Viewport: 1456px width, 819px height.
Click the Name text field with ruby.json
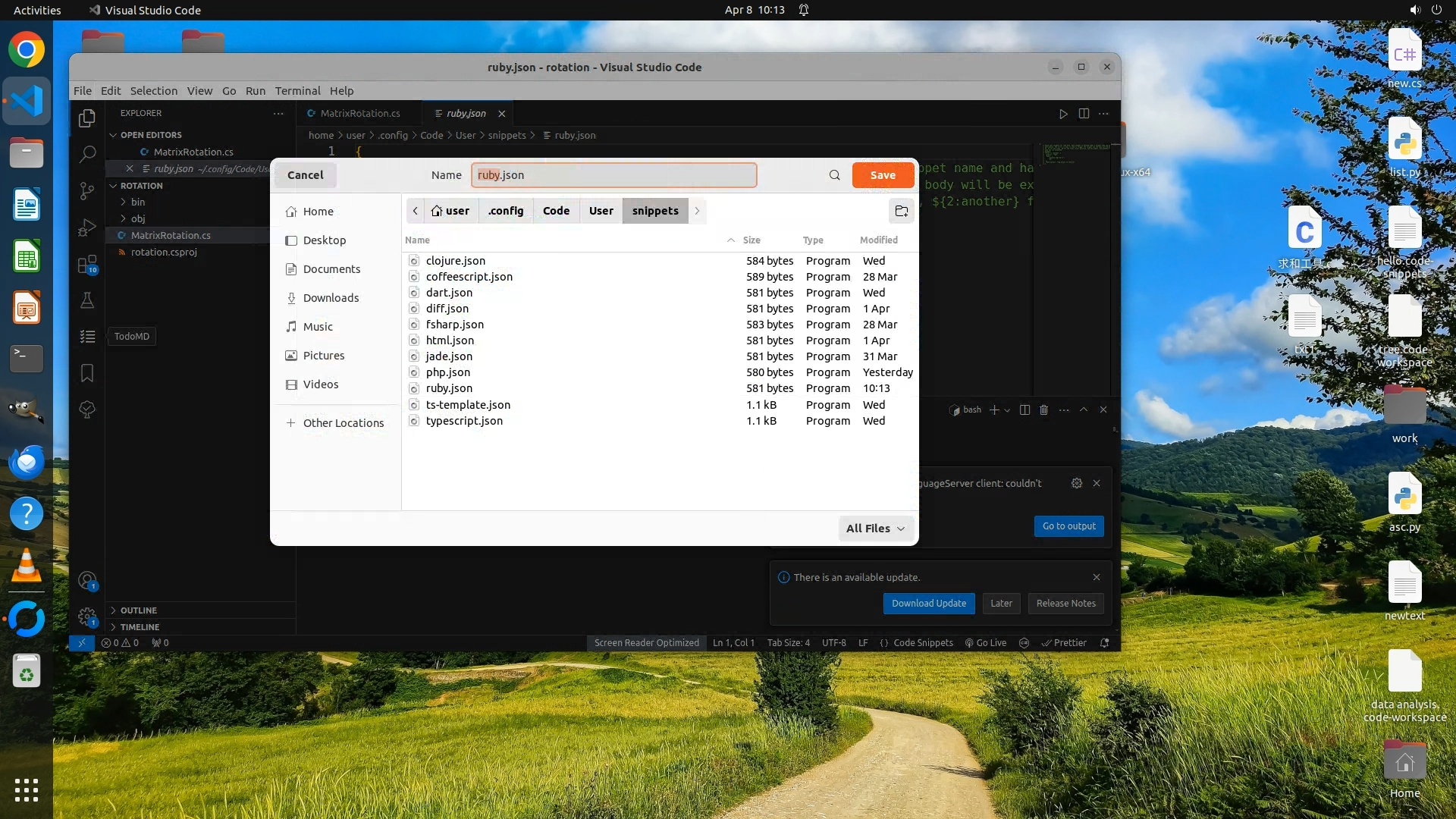tap(613, 175)
